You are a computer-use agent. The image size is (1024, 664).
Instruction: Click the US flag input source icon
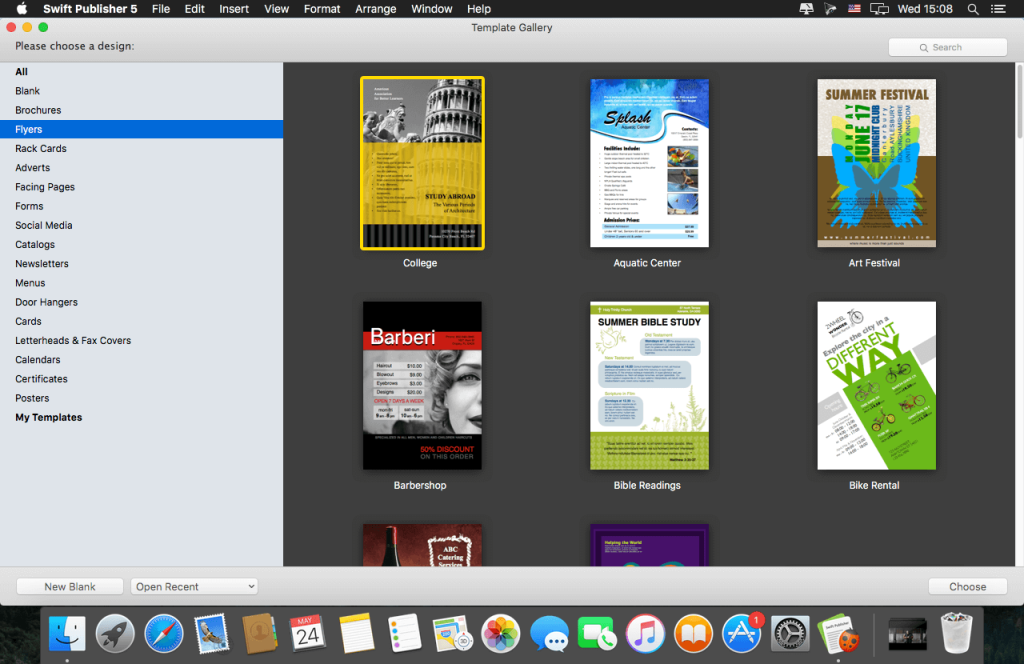(x=853, y=9)
